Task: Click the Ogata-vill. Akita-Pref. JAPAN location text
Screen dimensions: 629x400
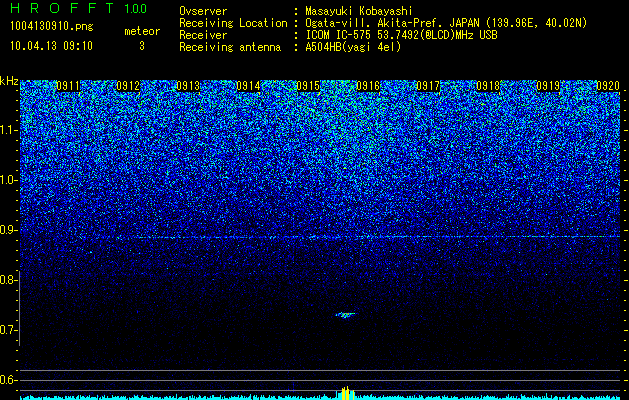Action: click(446, 23)
